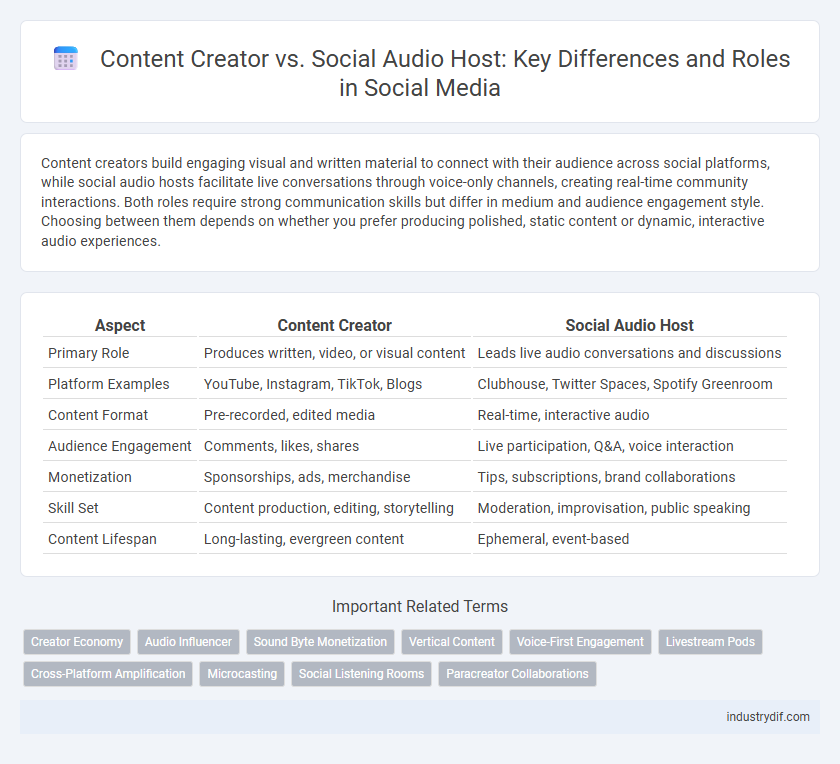The image size is (840, 764).
Task: Select the Content Format row label
Action: (98, 415)
